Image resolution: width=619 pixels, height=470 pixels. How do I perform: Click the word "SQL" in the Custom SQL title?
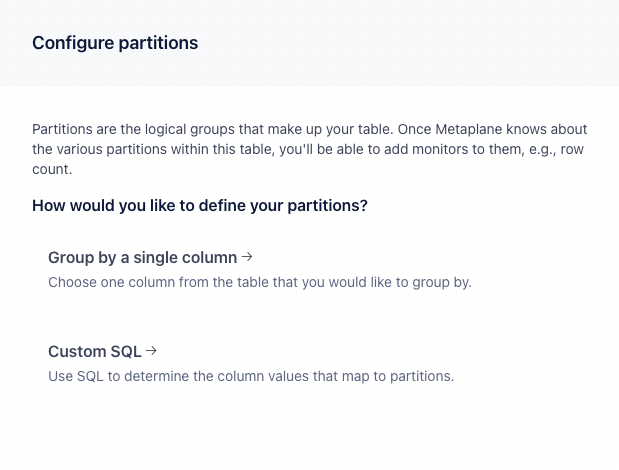click(x=124, y=352)
